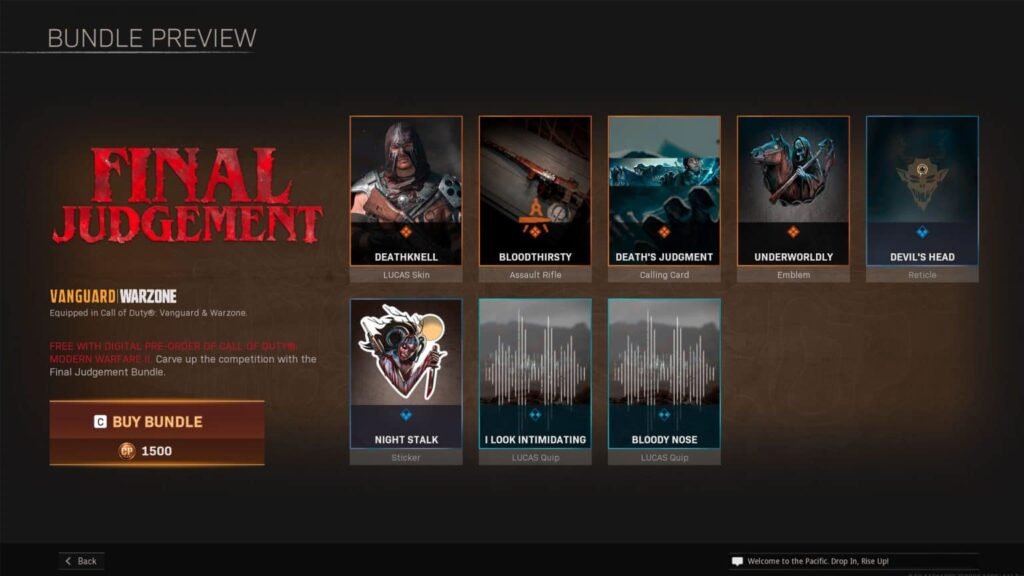Play the Bloody Nose quip waveform
The width and height of the screenshot is (1024, 576).
click(x=664, y=360)
